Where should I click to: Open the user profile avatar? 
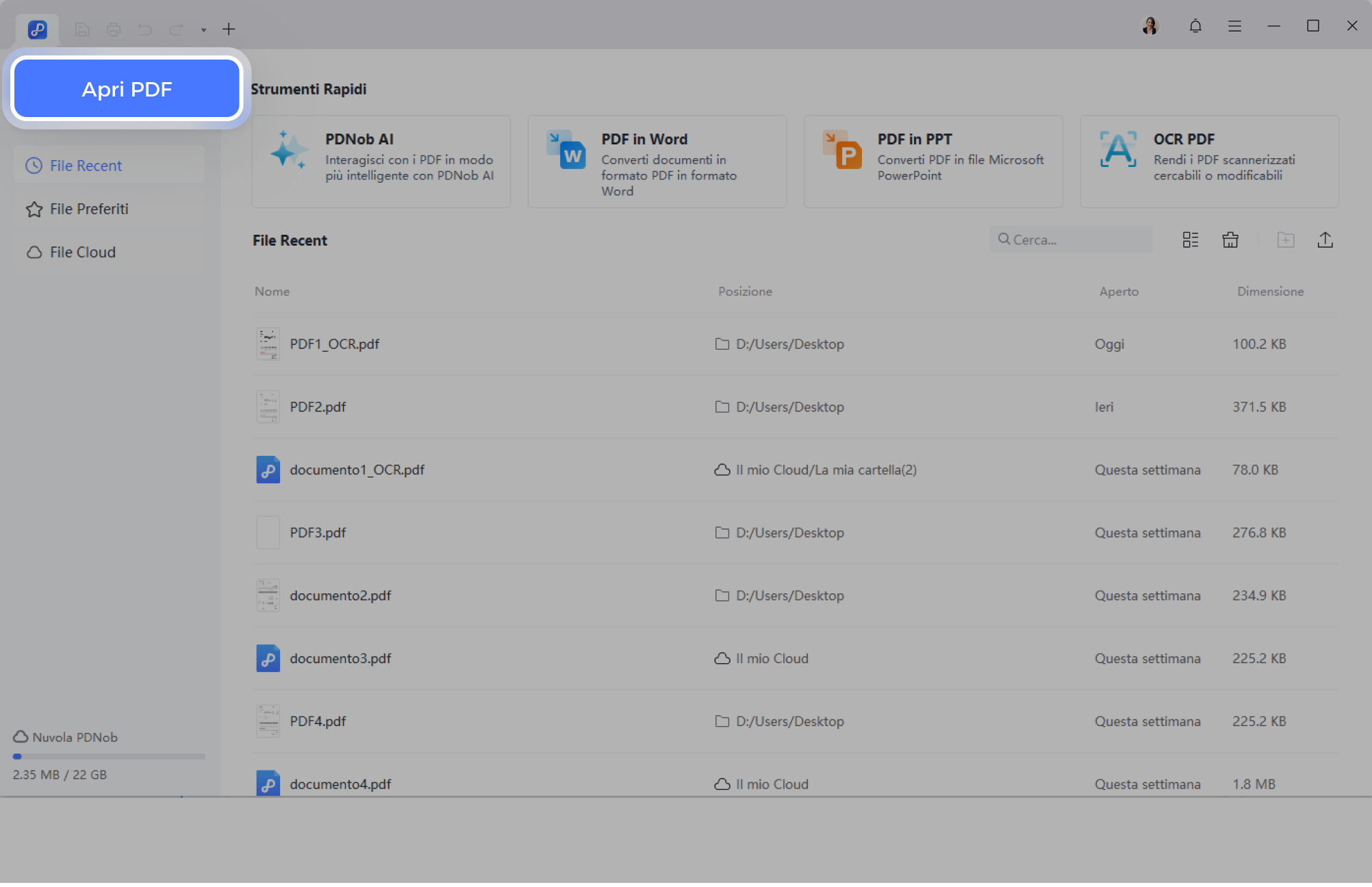pyautogui.click(x=1150, y=26)
